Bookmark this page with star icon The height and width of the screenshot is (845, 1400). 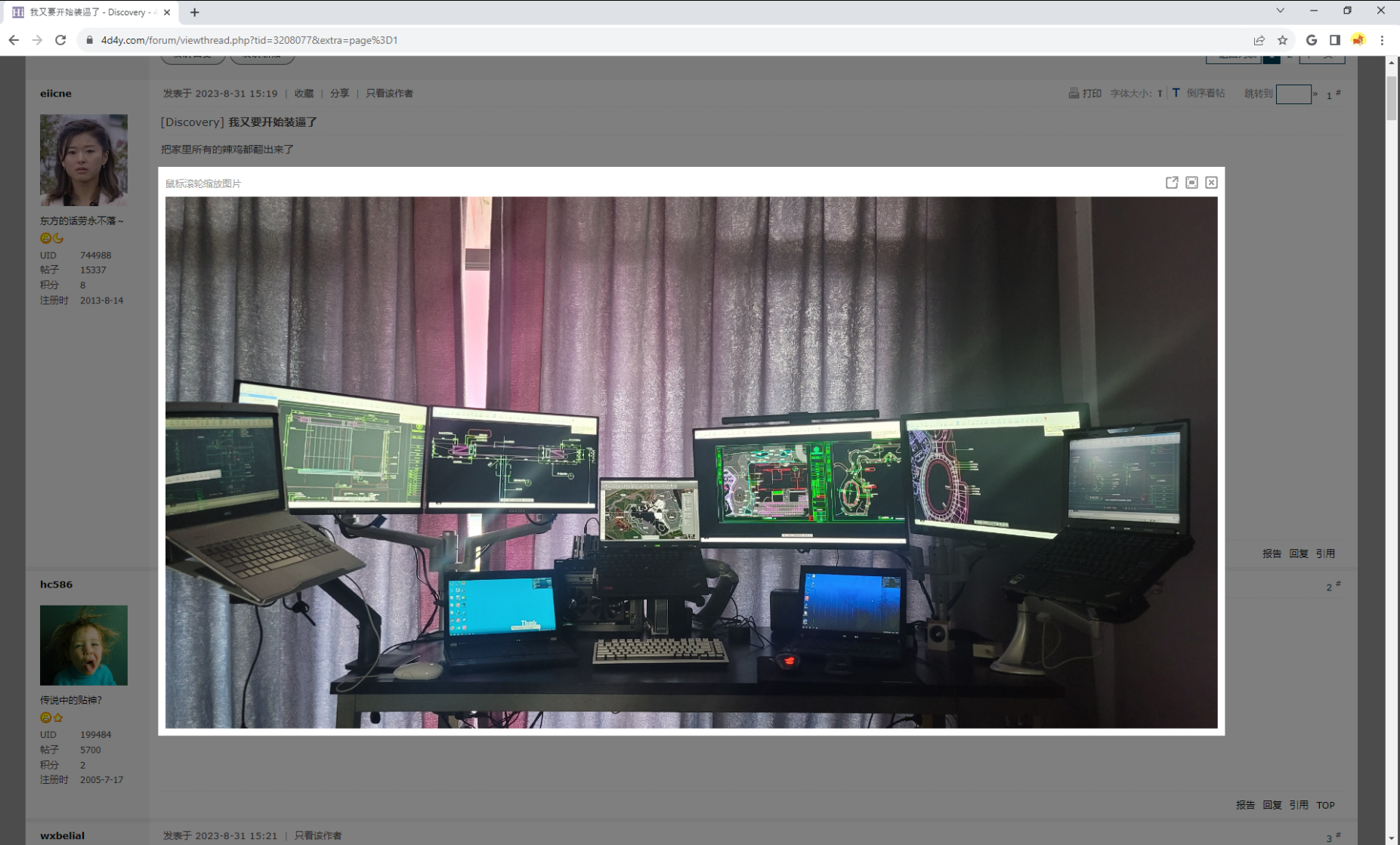(x=1282, y=40)
